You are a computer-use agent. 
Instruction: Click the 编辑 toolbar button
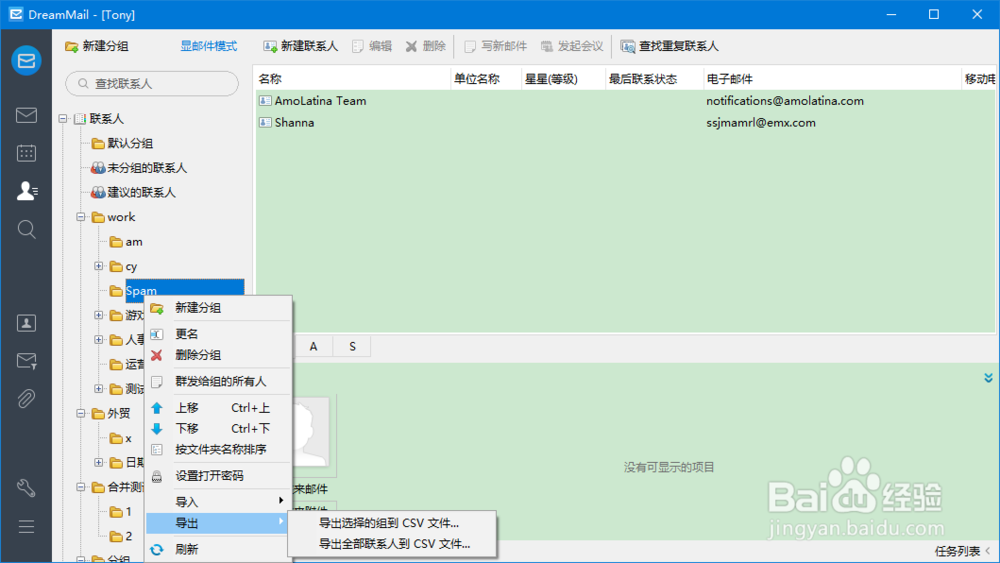click(x=372, y=46)
